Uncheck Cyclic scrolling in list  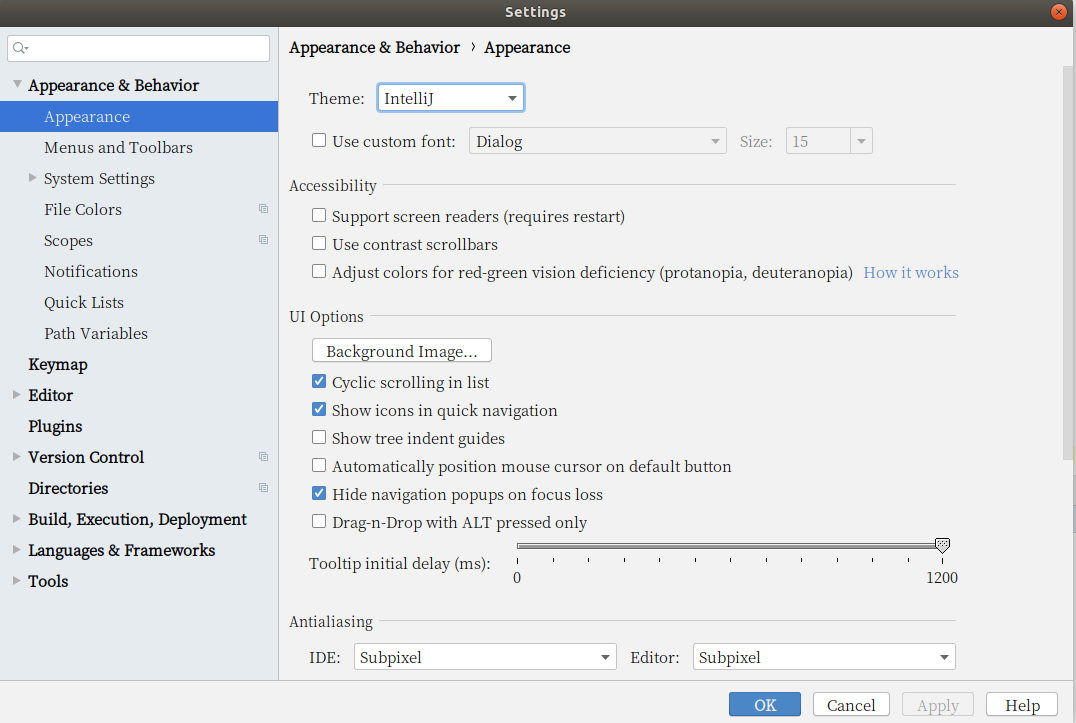[319, 381]
